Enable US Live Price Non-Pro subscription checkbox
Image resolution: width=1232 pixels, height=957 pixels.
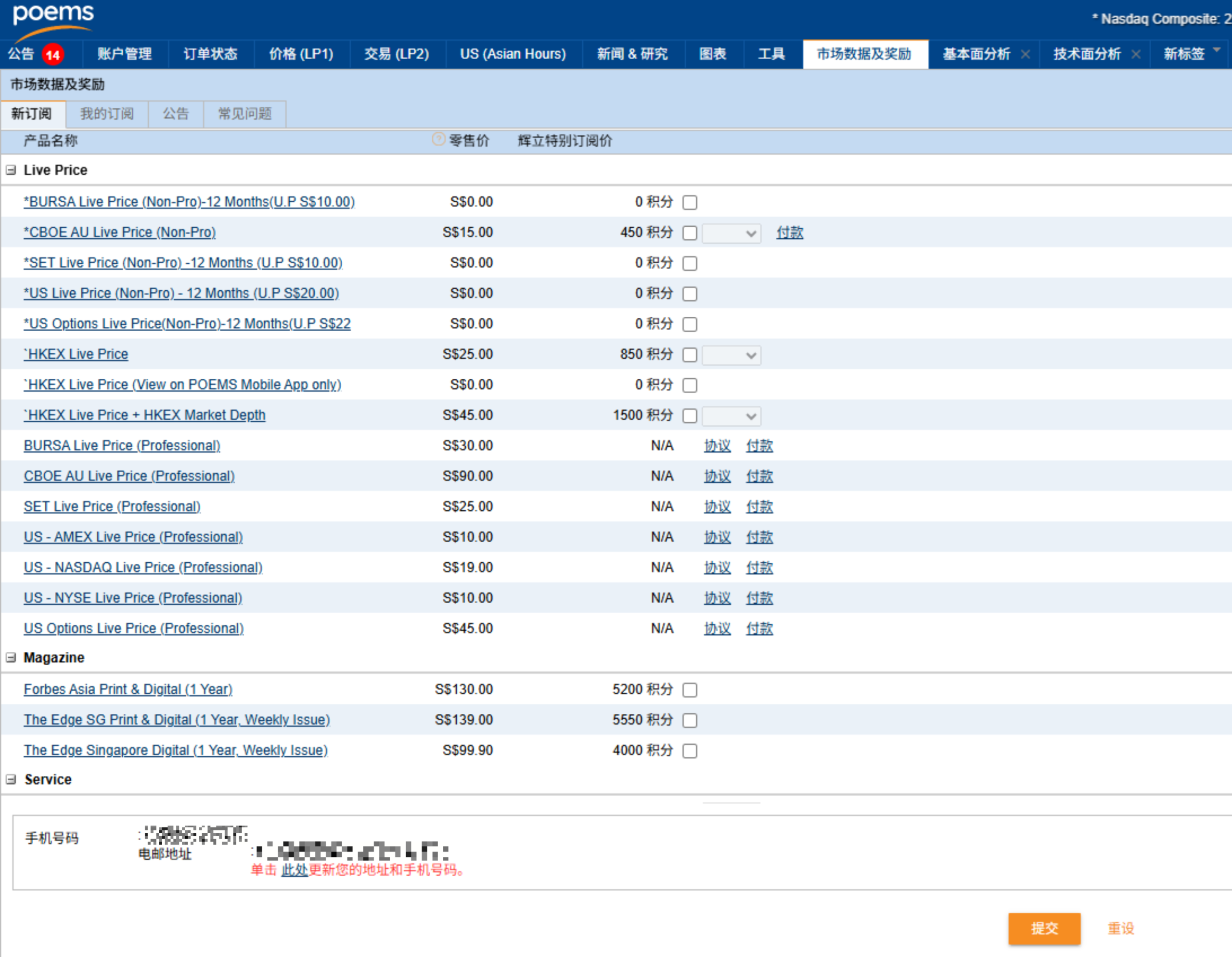coord(689,294)
